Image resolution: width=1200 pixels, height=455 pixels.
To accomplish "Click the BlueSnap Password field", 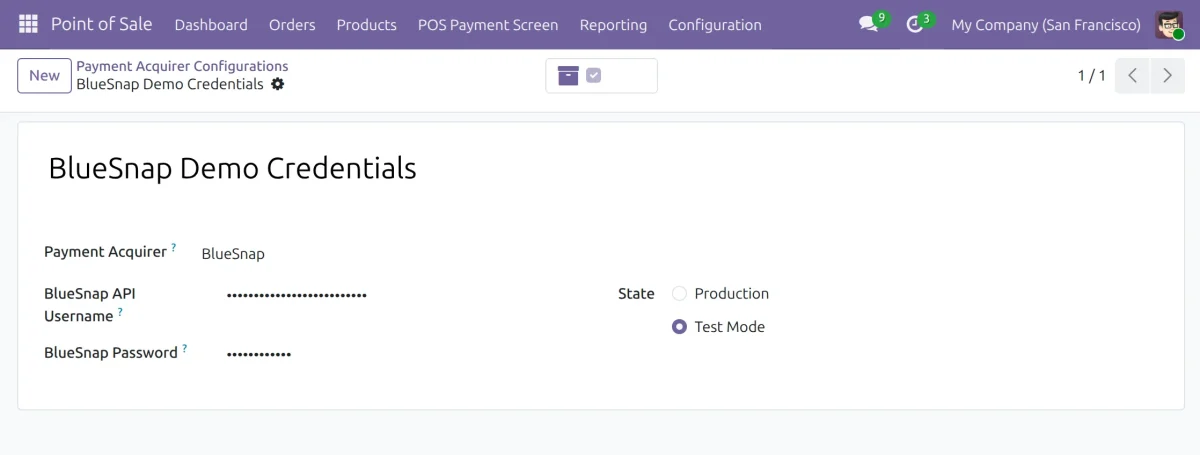I will pos(409,353).
